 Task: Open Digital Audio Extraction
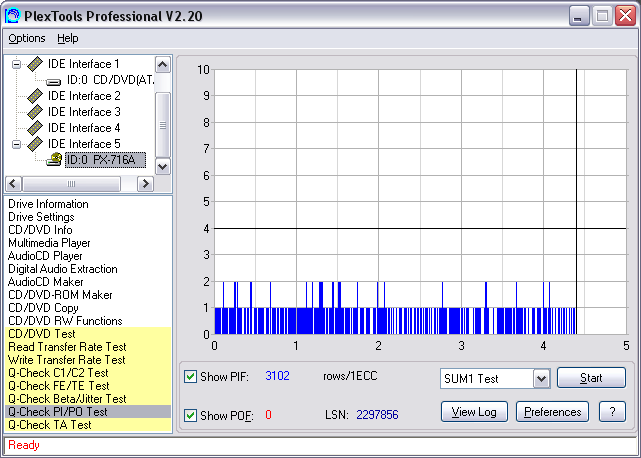pyautogui.click(x=63, y=269)
